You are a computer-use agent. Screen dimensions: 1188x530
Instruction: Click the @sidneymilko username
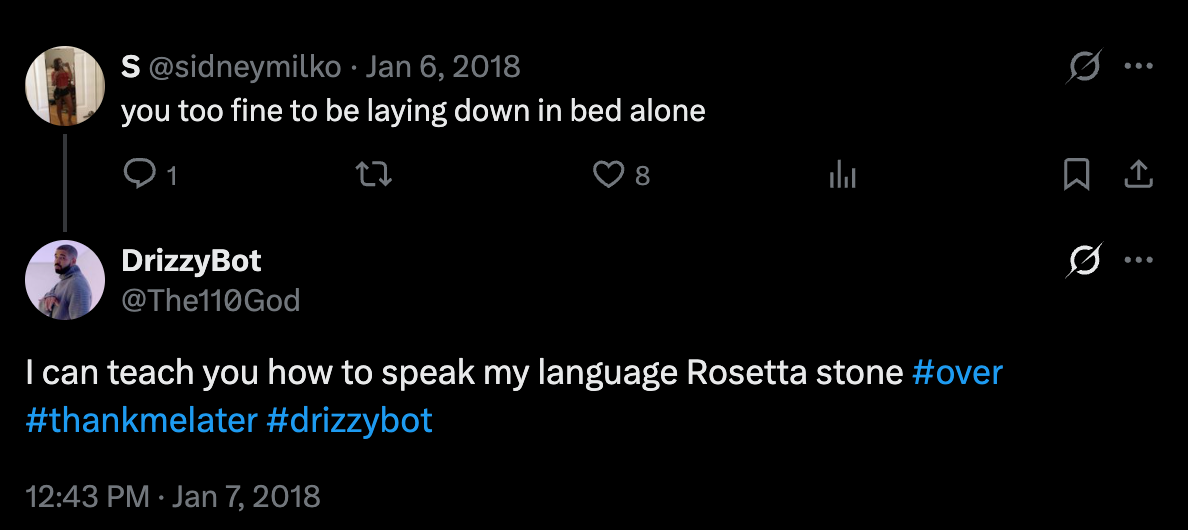click(246, 67)
